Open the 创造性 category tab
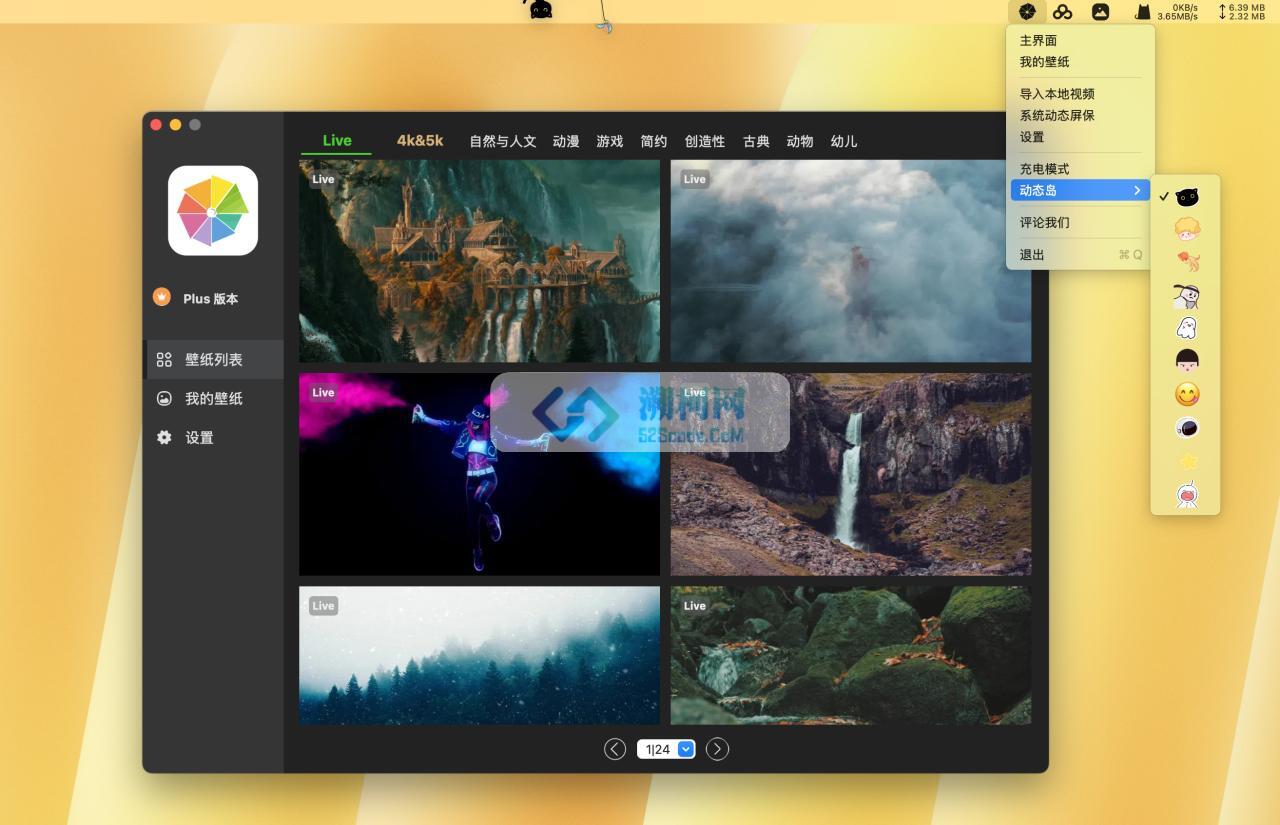The height and width of the screenshot is (825, 1280). coord(705,142)
